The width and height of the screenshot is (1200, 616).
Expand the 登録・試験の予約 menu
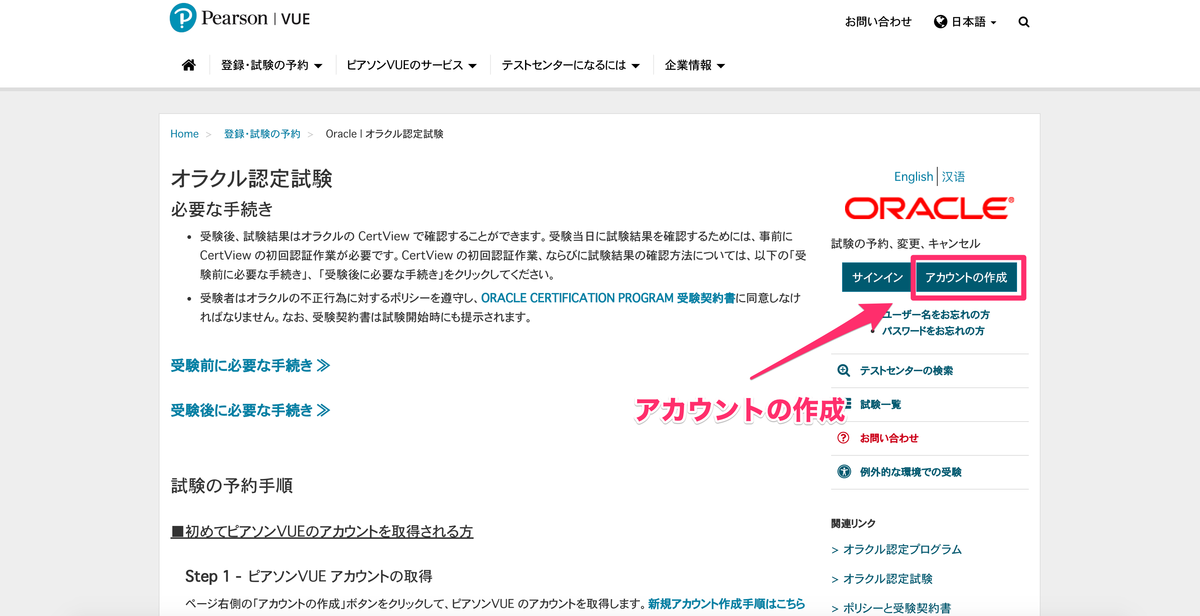(270, 63)
